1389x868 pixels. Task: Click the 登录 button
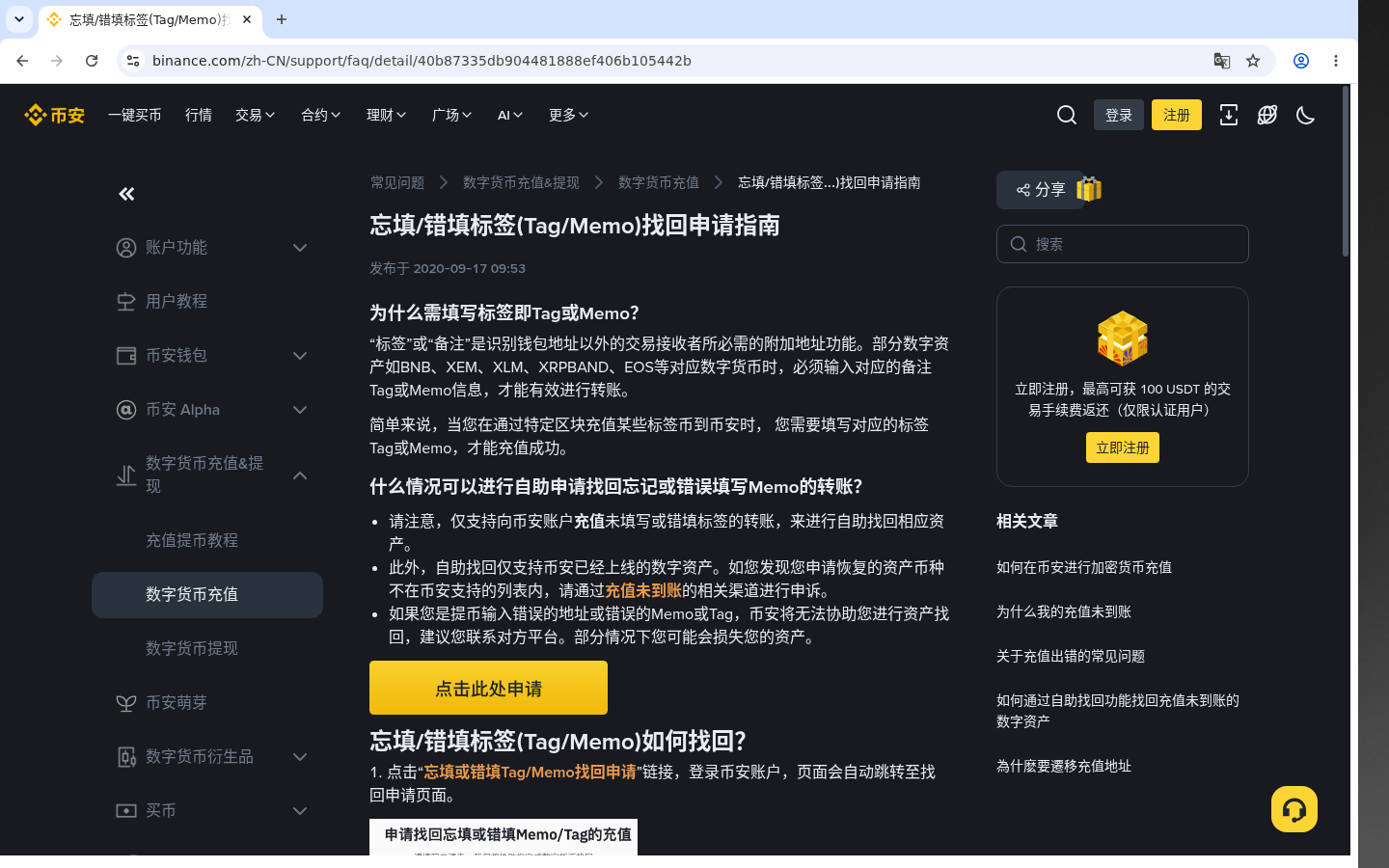[x=1119, y=115]
